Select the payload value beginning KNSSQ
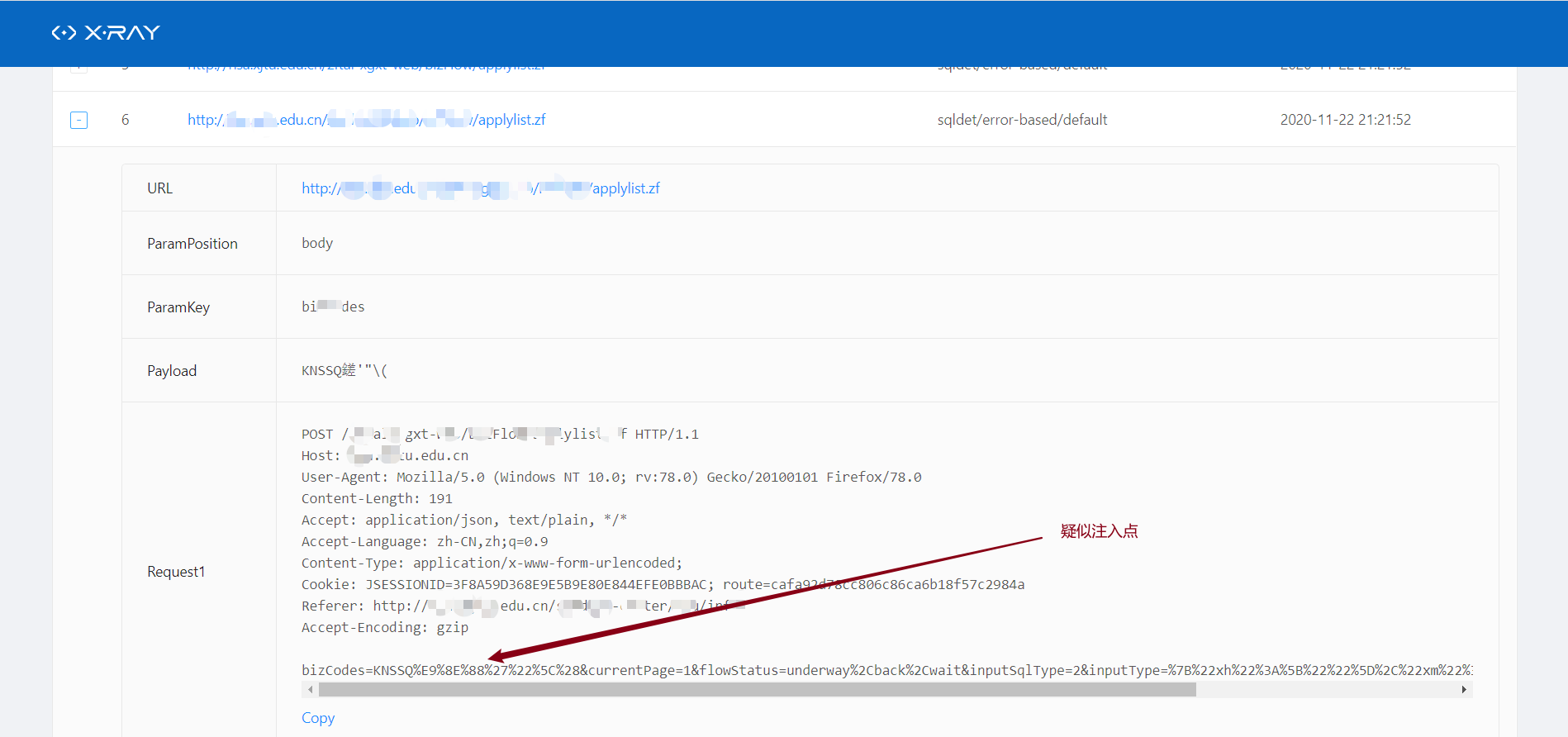The height and width of the screenshot is (737, 1568). 344,370
